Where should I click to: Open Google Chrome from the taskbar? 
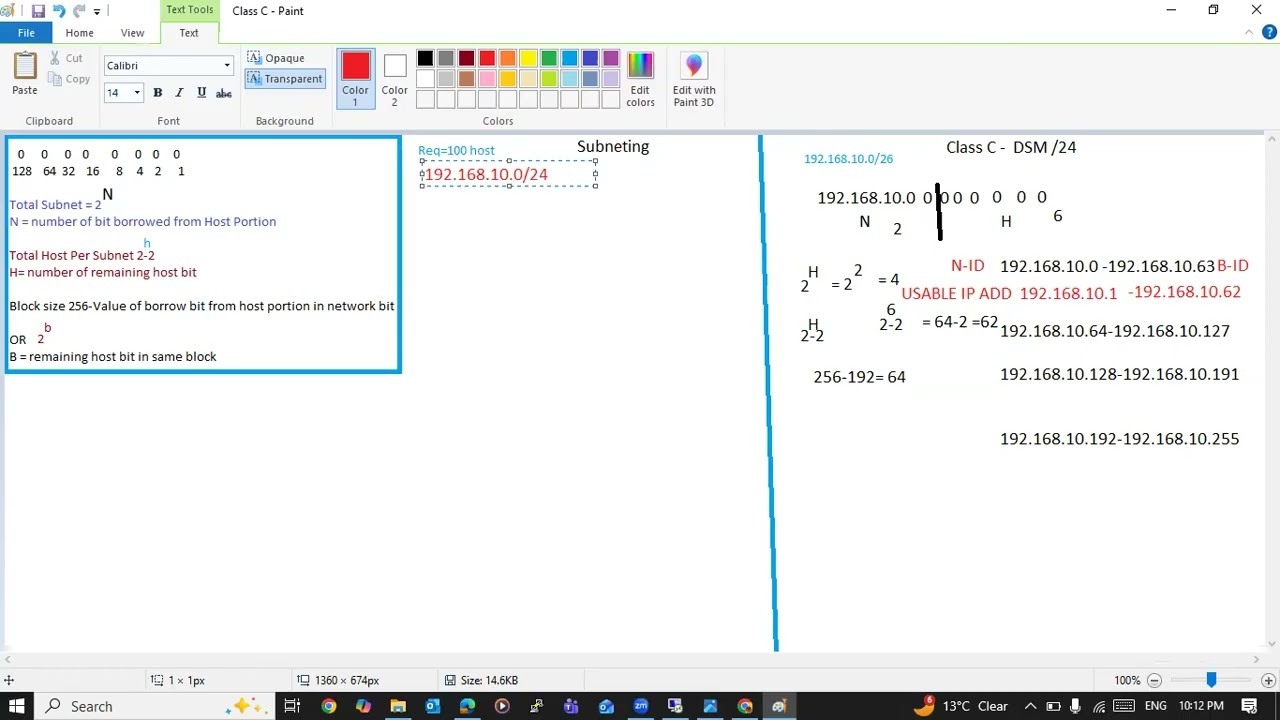(x=328, y=706)
